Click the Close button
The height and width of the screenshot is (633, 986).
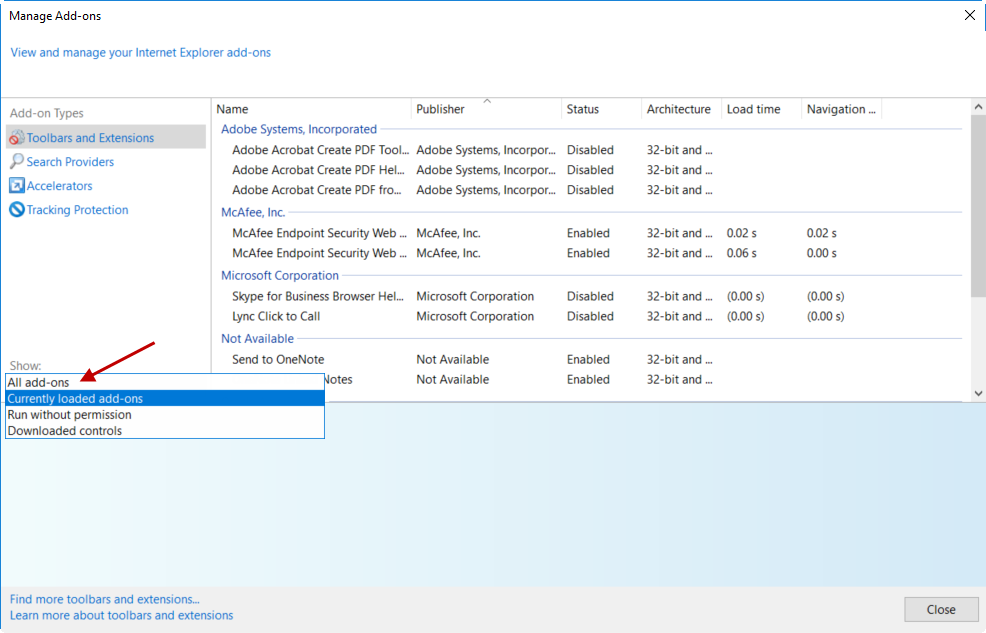coord(941,609)
